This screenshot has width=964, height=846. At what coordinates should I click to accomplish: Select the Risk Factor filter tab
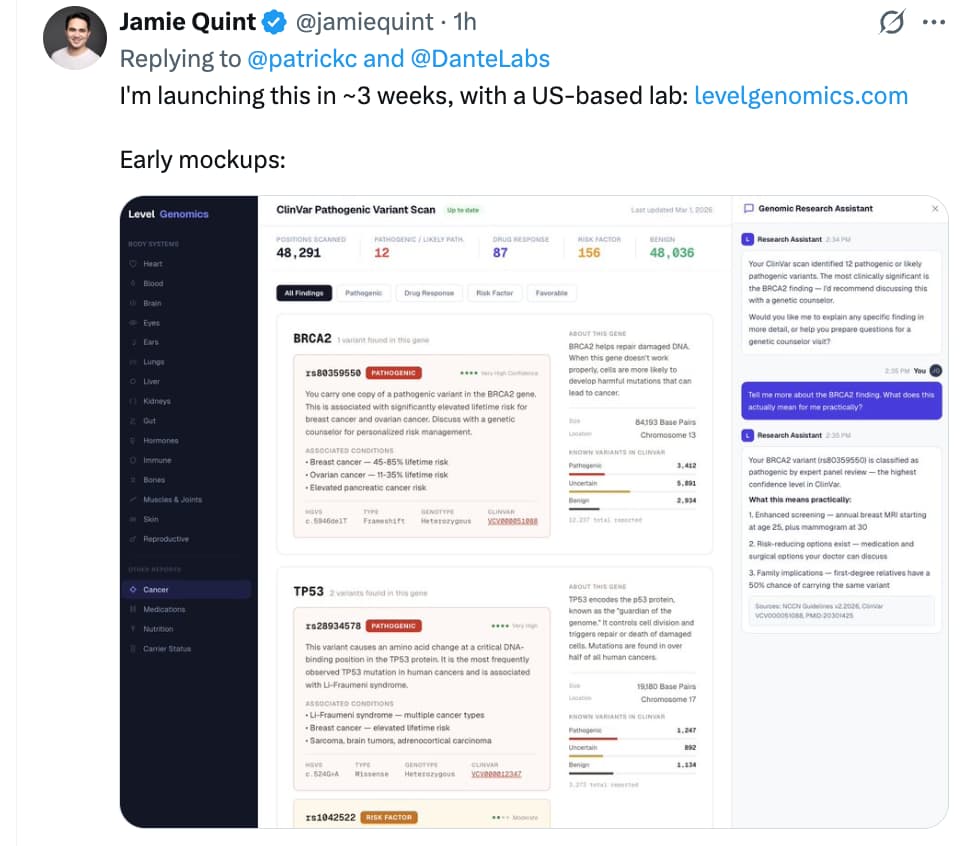coord(494,293)
